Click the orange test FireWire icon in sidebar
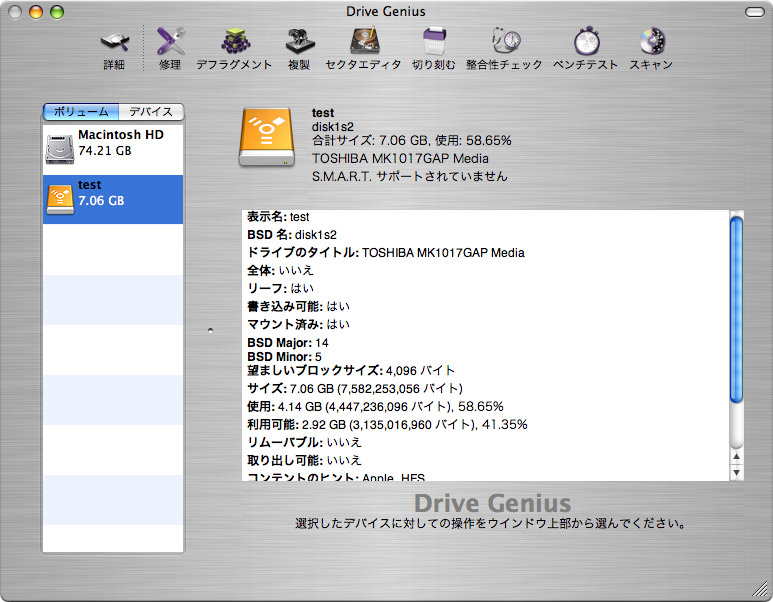Viewport: 773px width, 602px height. pyautogui.click(x=60, y=199)
